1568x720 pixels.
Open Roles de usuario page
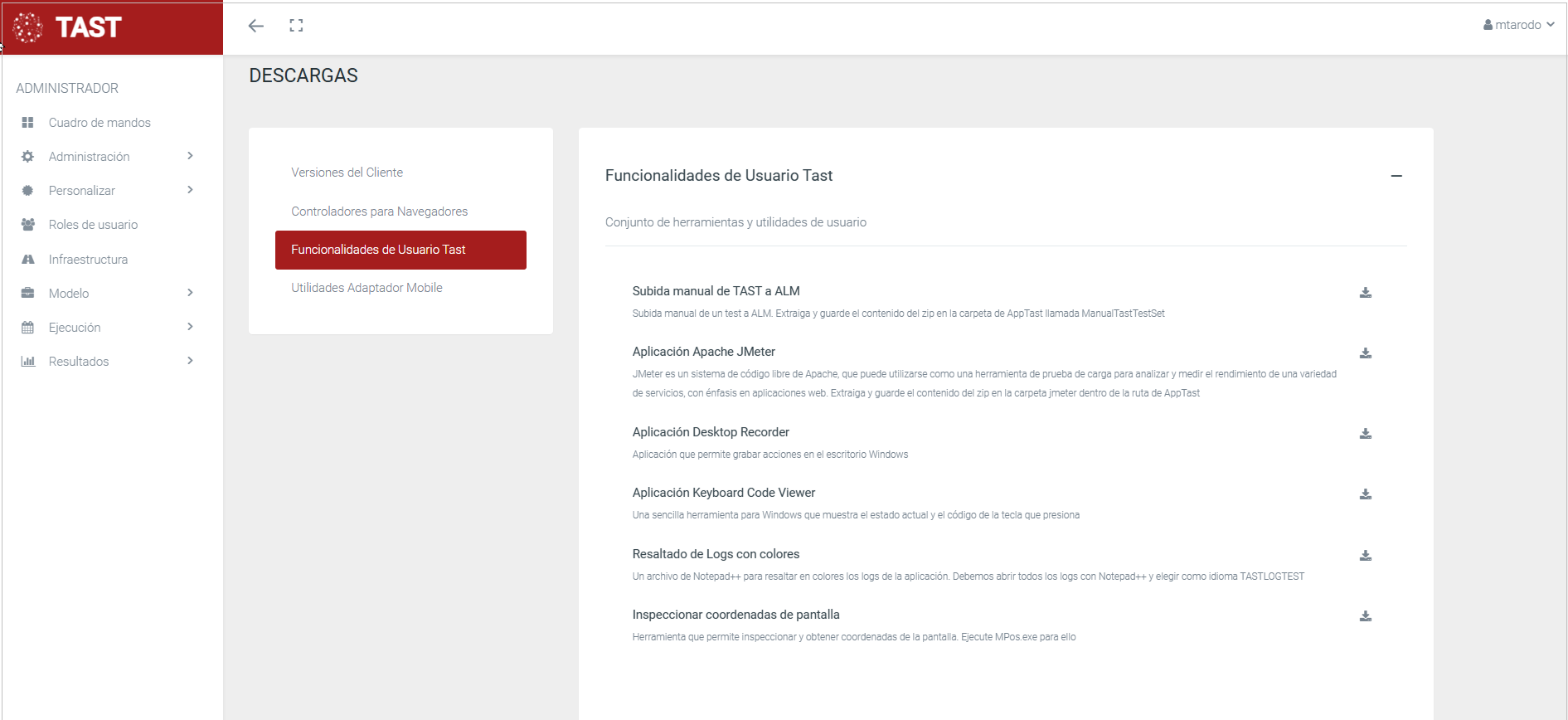tap(93, 225)
